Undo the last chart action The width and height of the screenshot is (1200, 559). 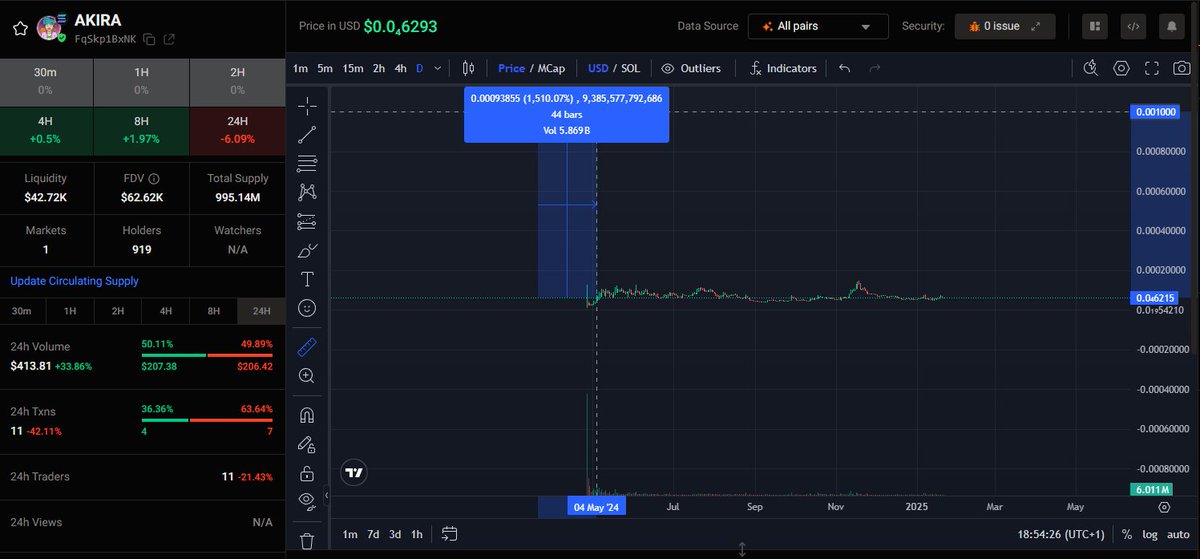[844, 68]
